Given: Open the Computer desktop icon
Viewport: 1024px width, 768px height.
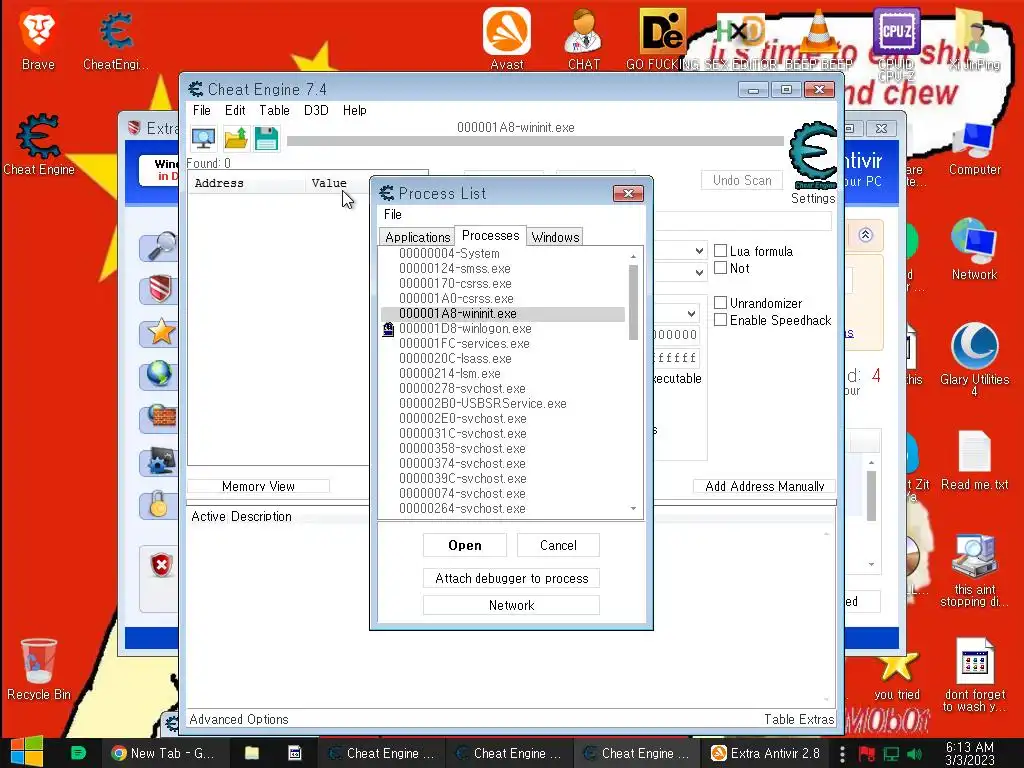Looking at the screenshot, I should point(974,149).
